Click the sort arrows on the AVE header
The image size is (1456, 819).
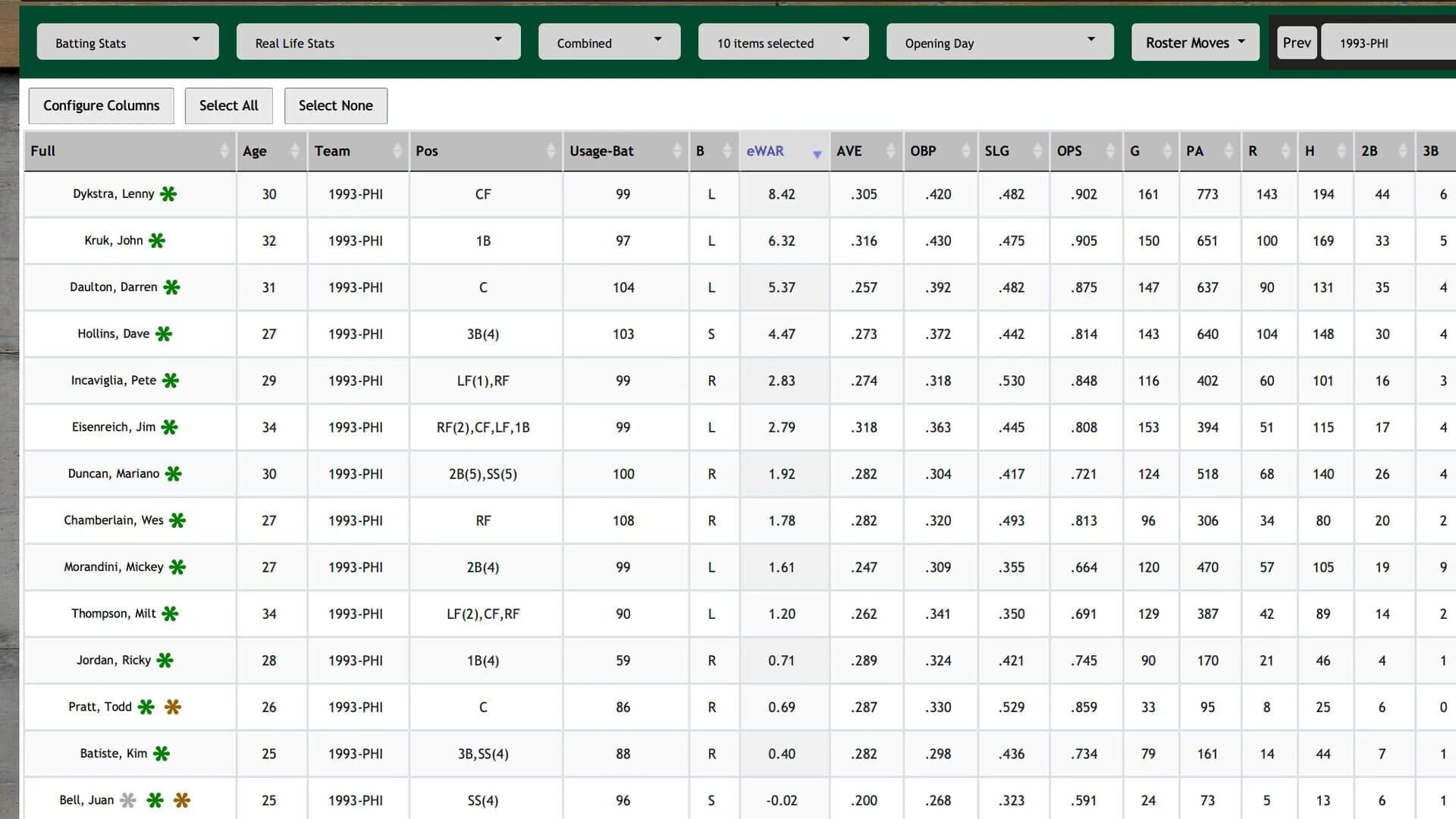892,152
